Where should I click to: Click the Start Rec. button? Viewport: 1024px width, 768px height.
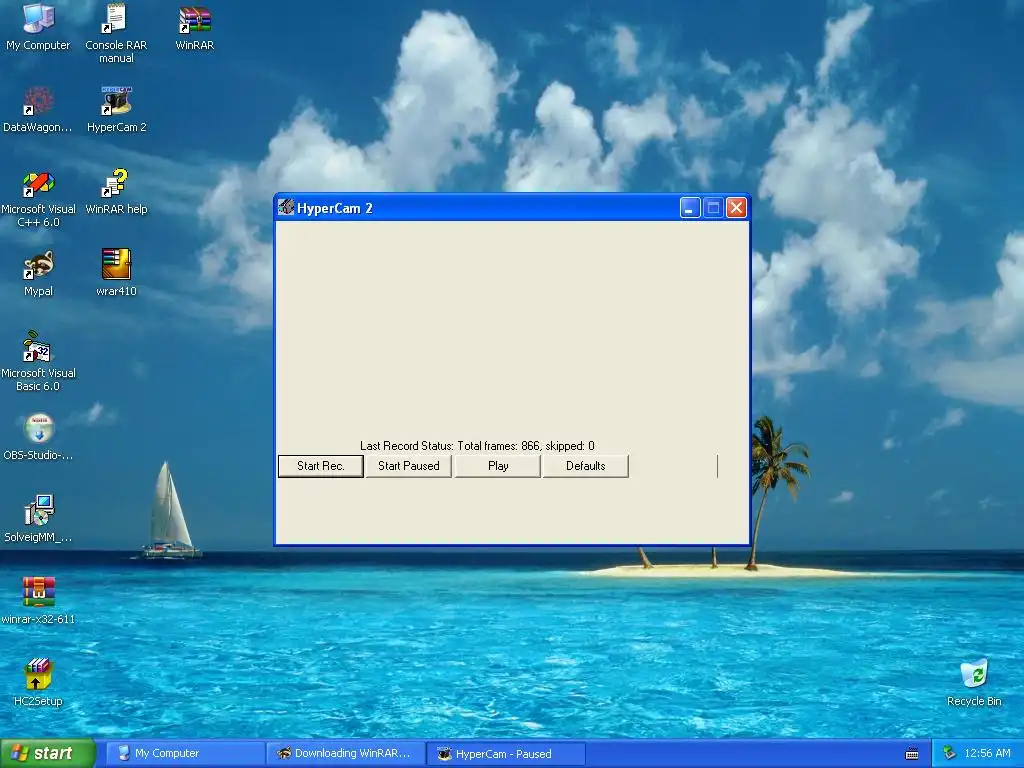click(x=321, y=466)
